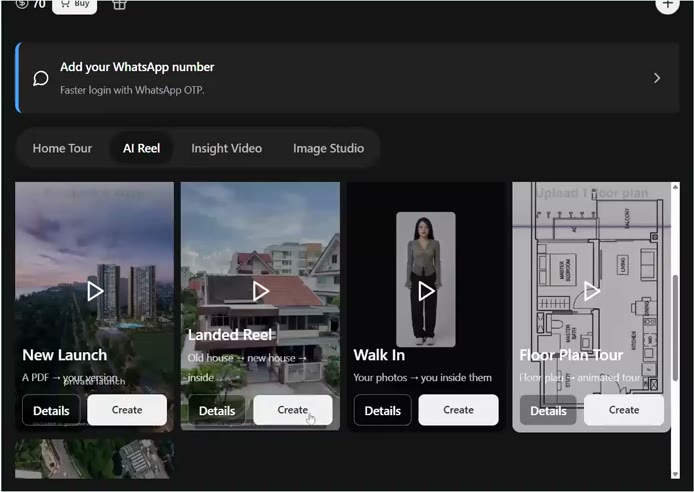
Task: Play the Walk In preview video
Action: point(426,291)
